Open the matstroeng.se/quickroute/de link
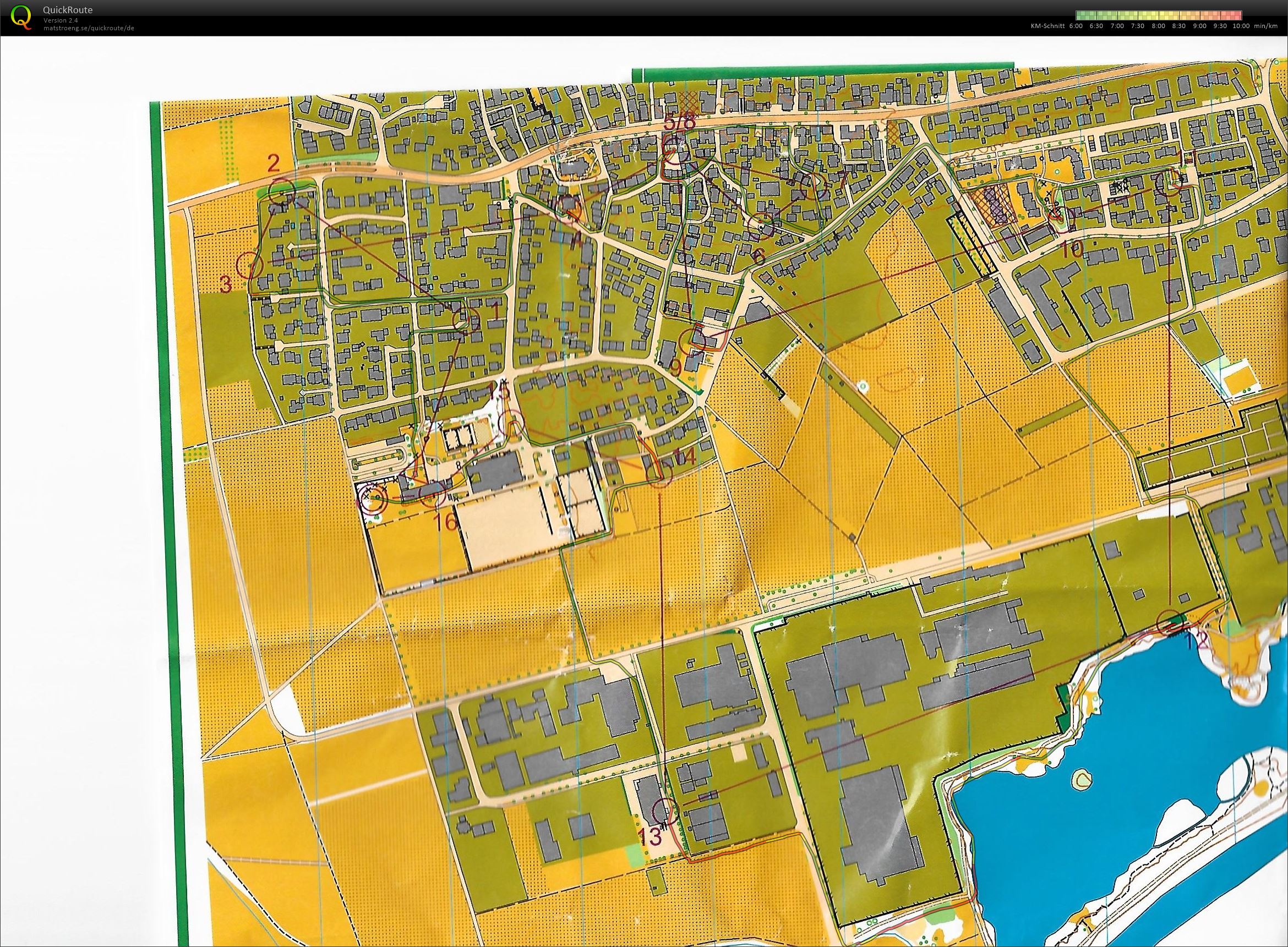The height and width of the screenshot is (947, 1288). click(88, 28)
